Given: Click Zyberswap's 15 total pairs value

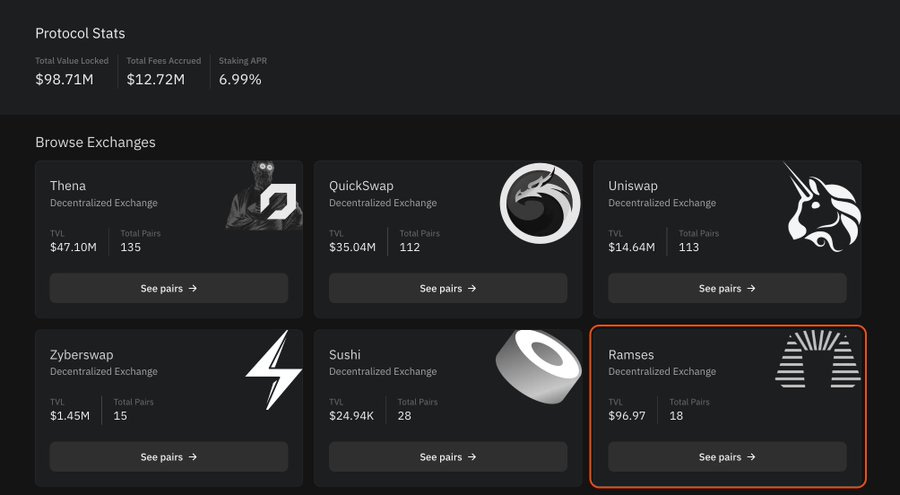Looking at the screenshot, I should (120, 416).
